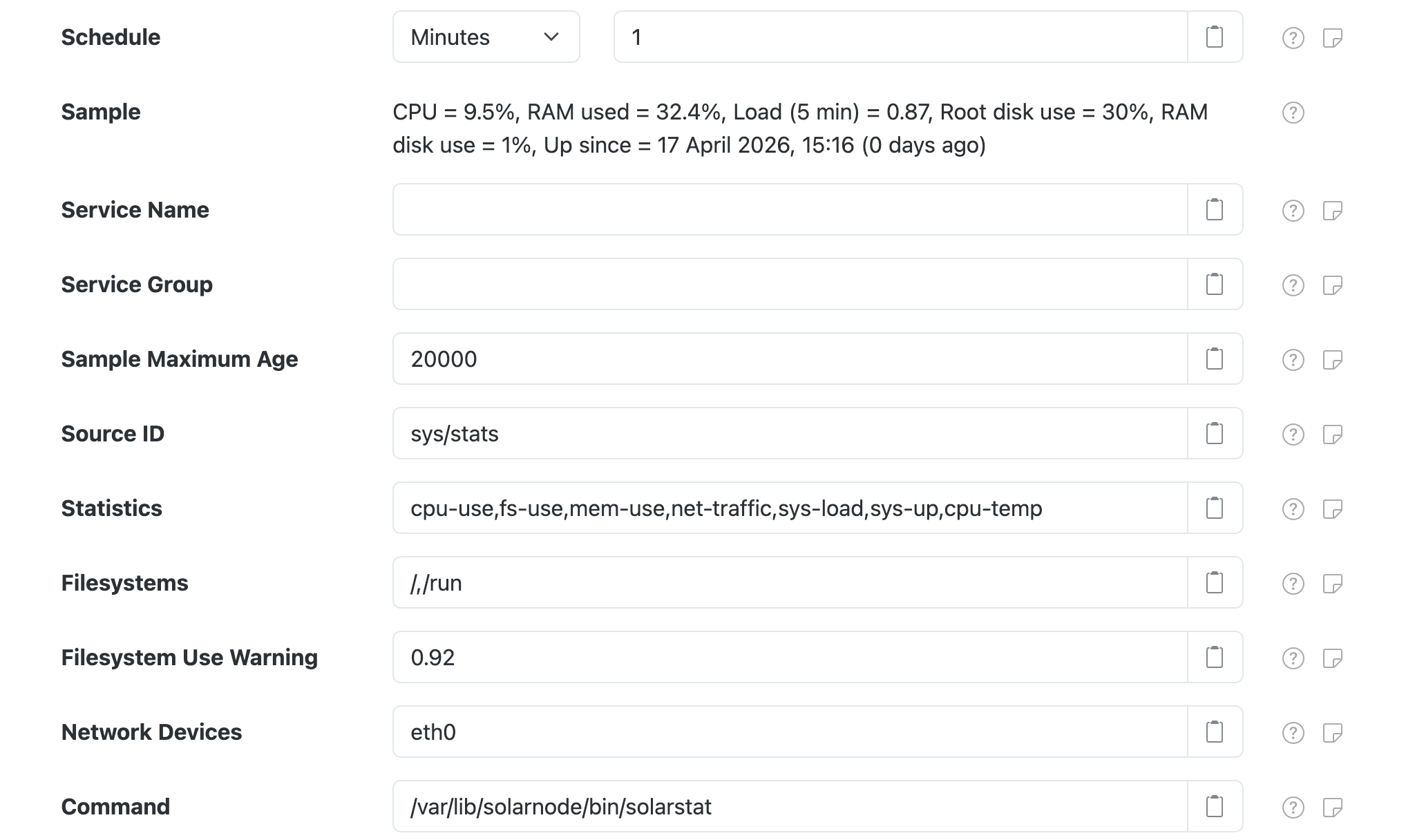Click the Schedule value field showing 1
Viewport: 1415px width, 840px height.
pos(898,37)
